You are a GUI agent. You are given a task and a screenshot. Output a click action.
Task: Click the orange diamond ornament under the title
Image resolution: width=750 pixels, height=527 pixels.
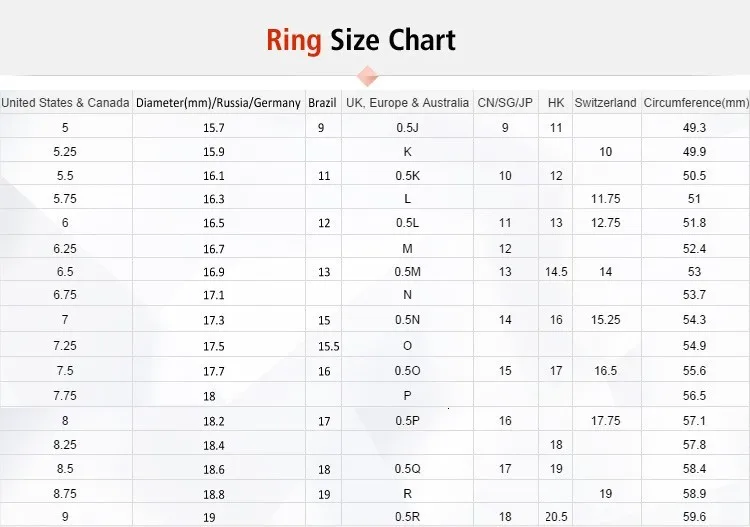[367, 76]
